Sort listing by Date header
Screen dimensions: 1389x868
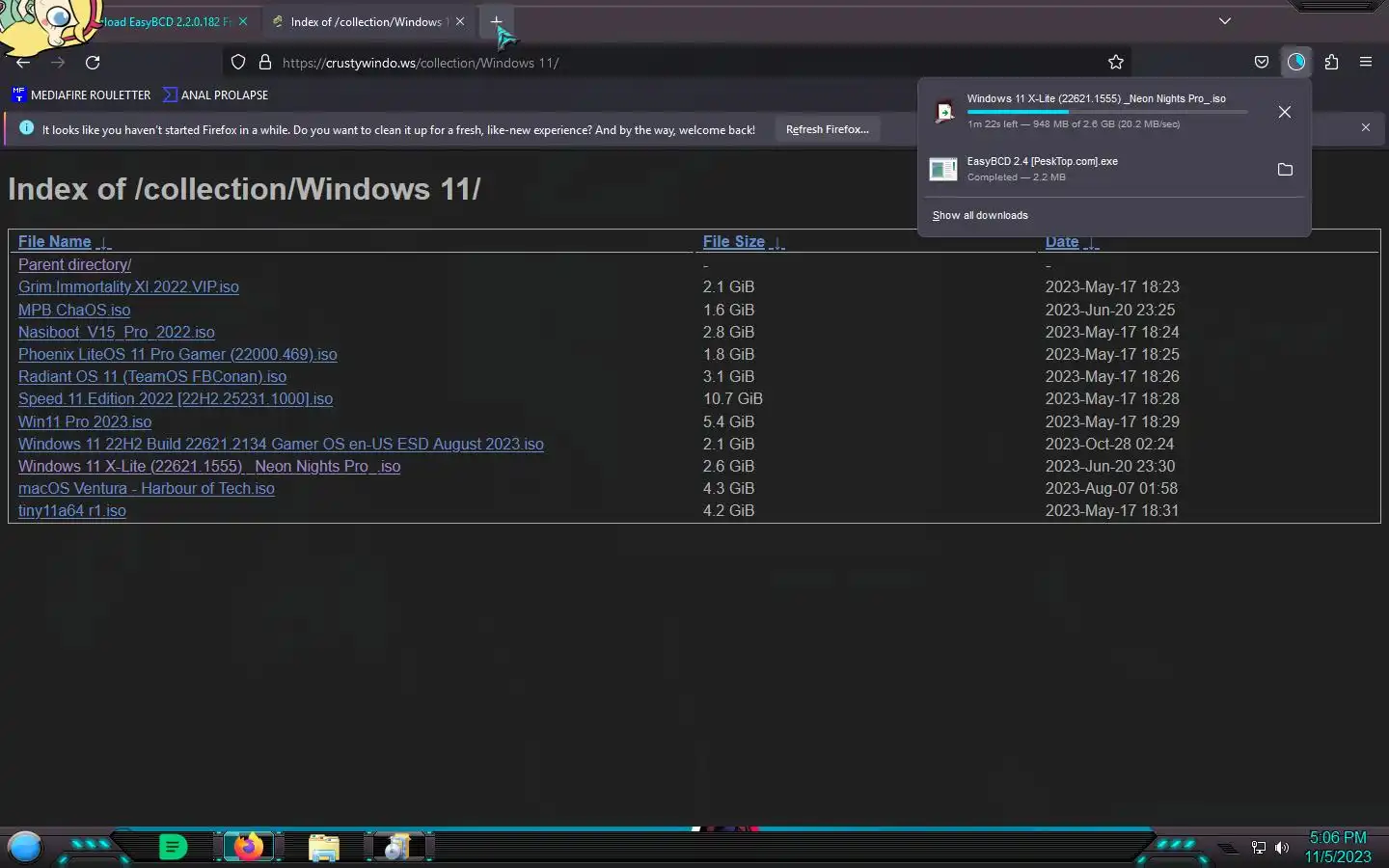pyautogui.click(x=1062, y=242)
